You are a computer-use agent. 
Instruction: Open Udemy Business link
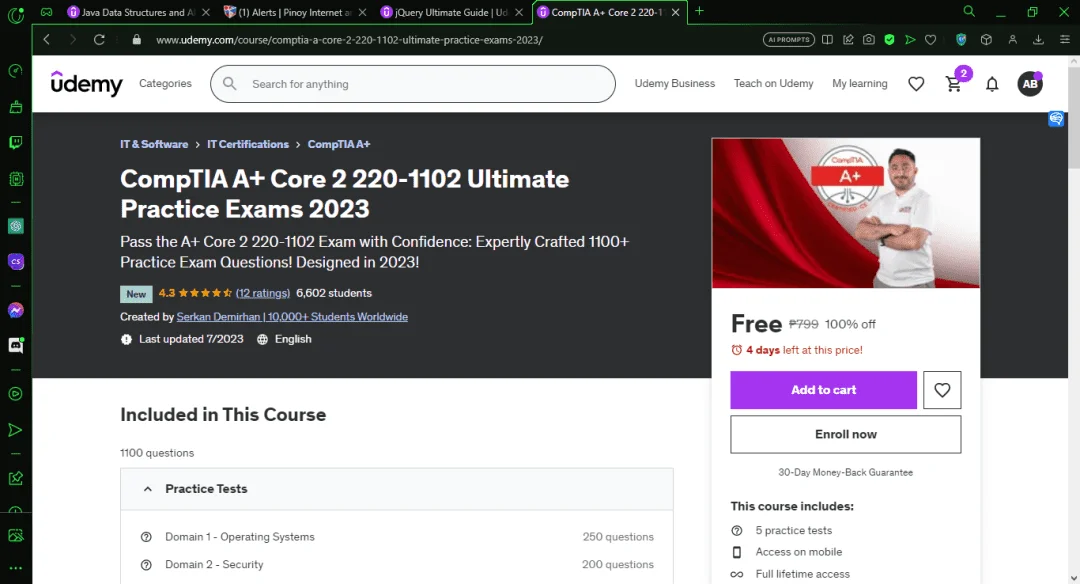coord(674,83)
